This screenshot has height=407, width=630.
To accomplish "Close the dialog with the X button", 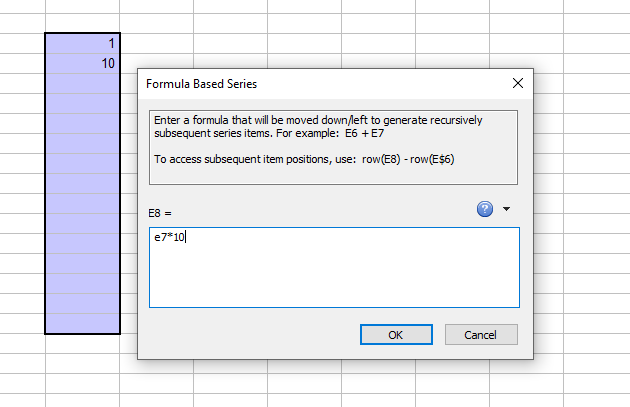I will pos(517,83).
